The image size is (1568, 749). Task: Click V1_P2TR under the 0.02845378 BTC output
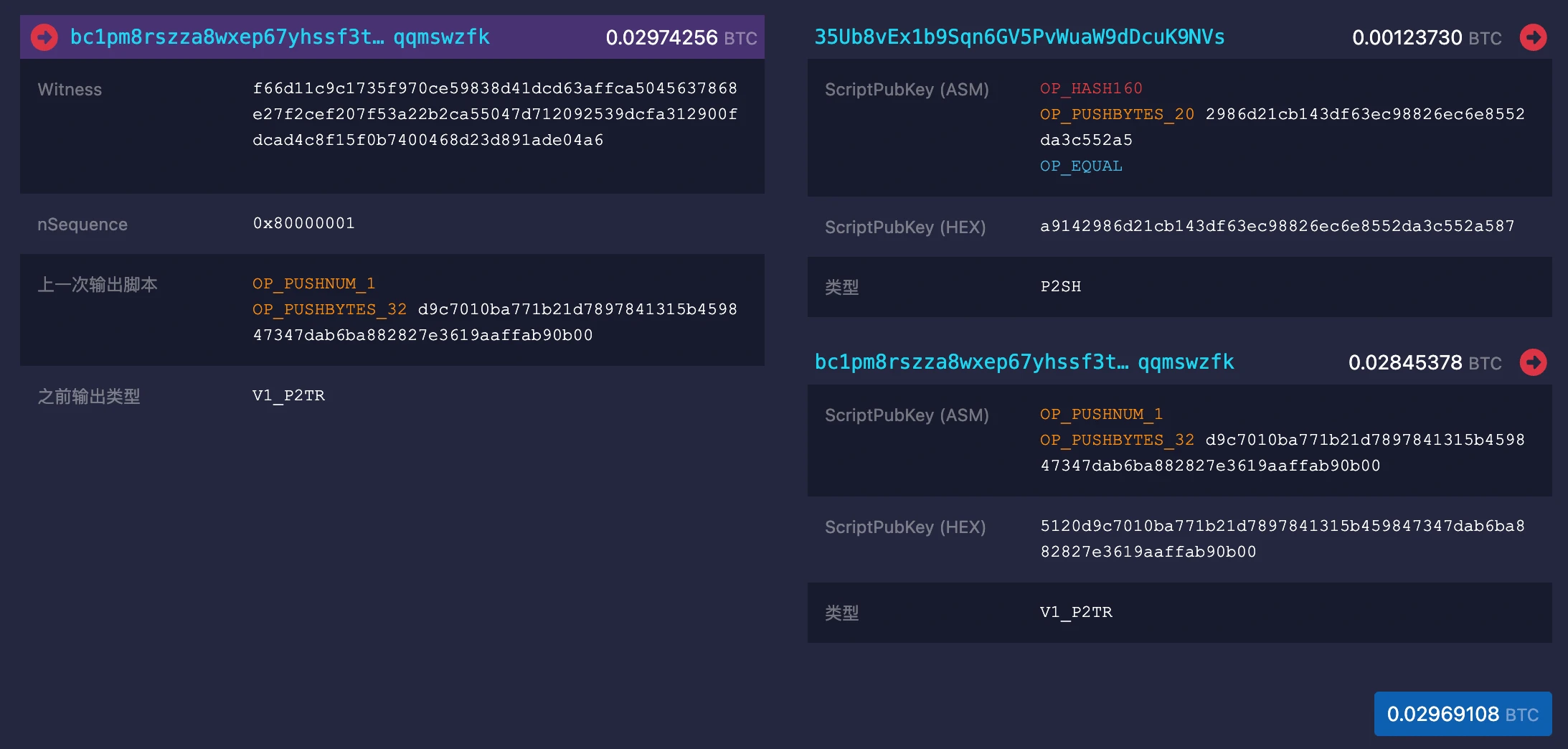tap(1076, 612)
